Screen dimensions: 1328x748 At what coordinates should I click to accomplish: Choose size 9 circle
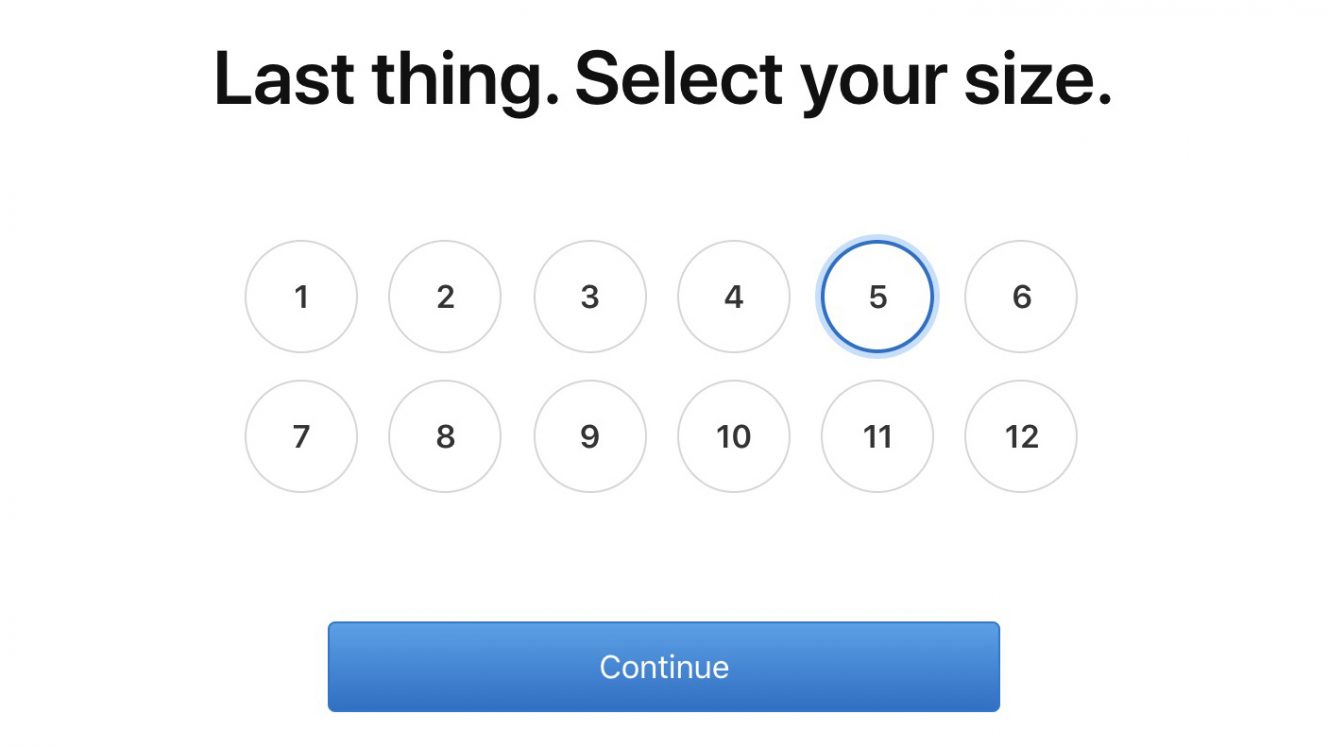[590, 436]
